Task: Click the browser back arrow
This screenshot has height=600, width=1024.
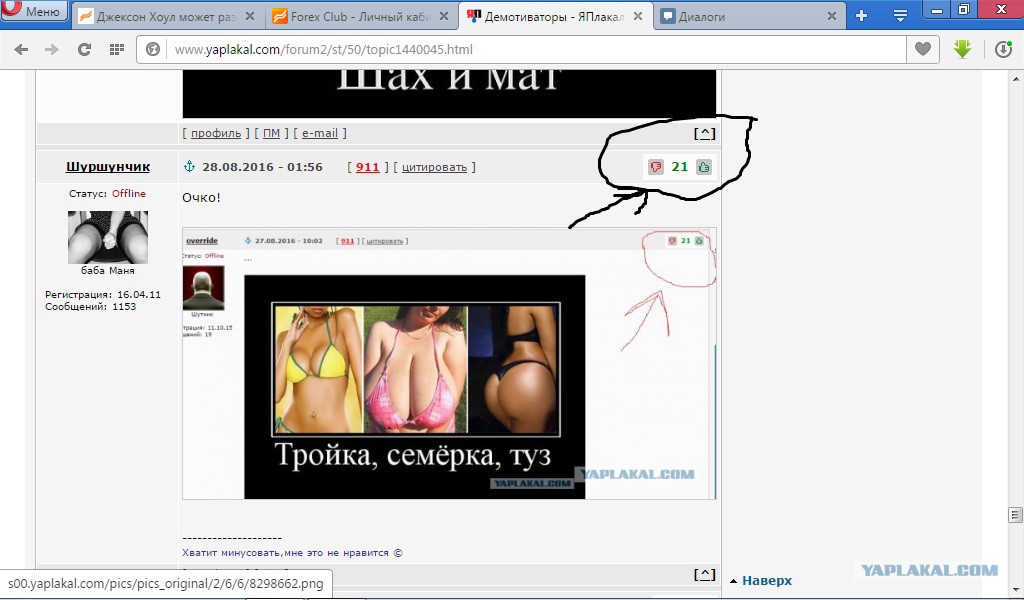Action: point(21,49)
